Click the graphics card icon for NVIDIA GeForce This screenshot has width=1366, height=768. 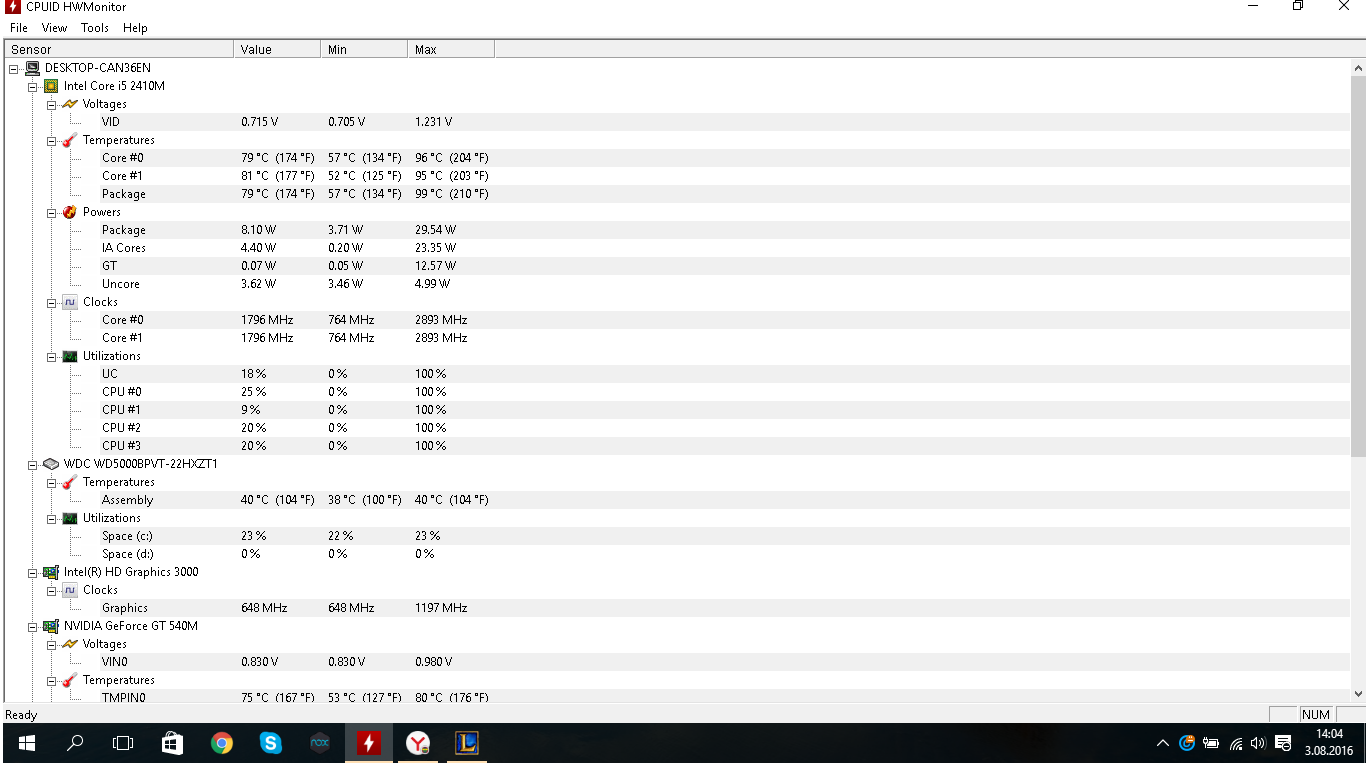click(x=51, y=626)
